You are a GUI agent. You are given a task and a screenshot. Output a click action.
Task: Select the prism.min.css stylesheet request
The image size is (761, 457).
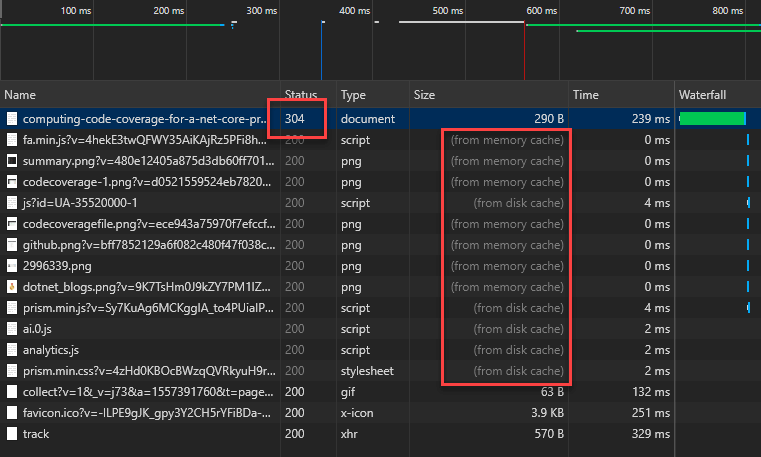click(140, 371)
